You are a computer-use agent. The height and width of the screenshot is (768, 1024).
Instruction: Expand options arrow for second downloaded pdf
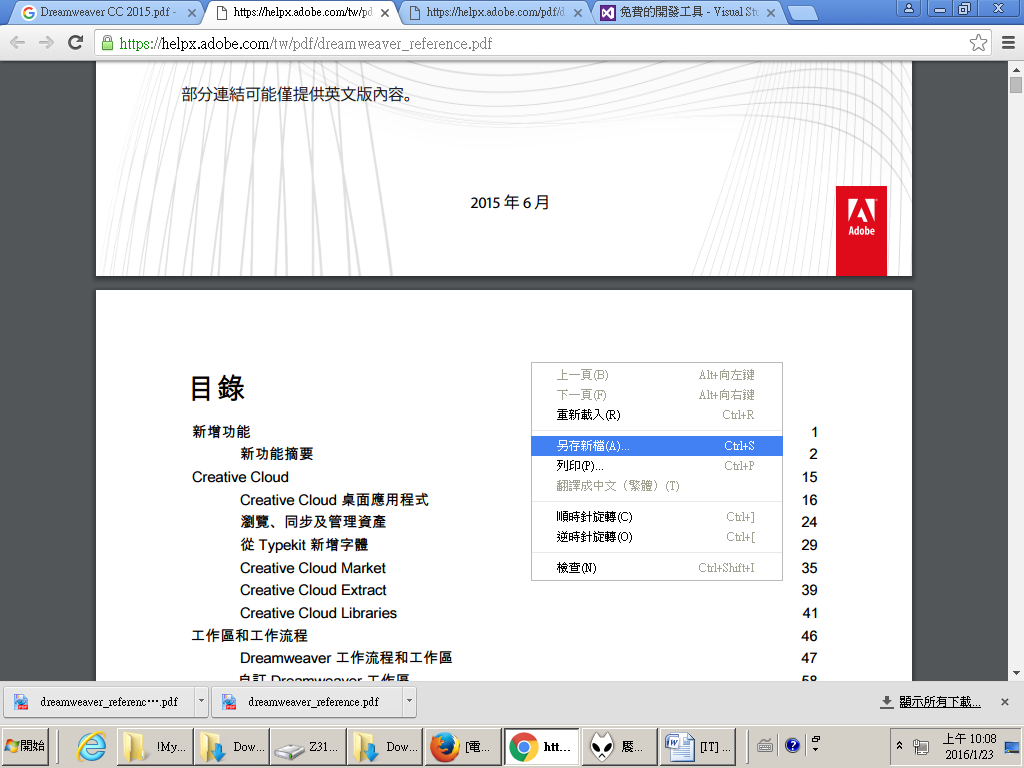pos(409,702)
